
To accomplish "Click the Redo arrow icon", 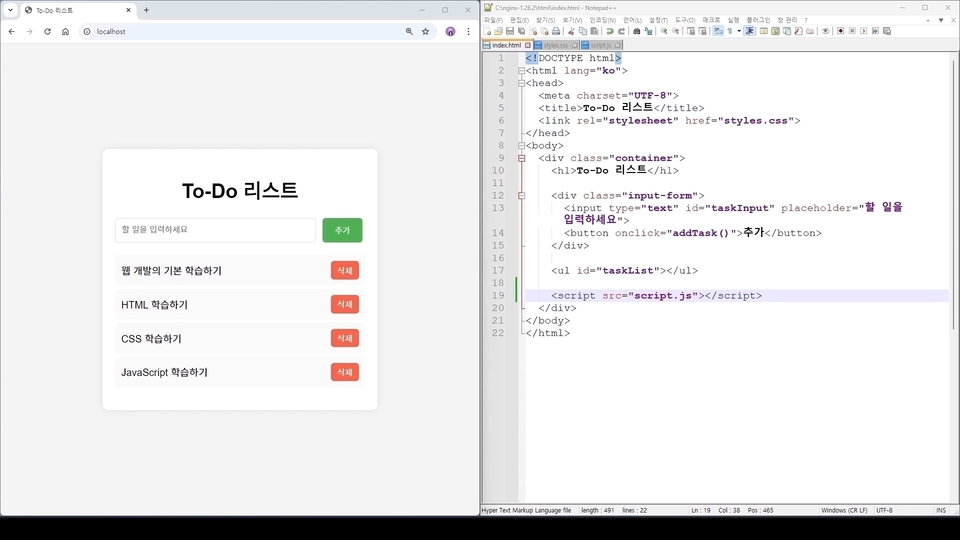I will [621, 31].
